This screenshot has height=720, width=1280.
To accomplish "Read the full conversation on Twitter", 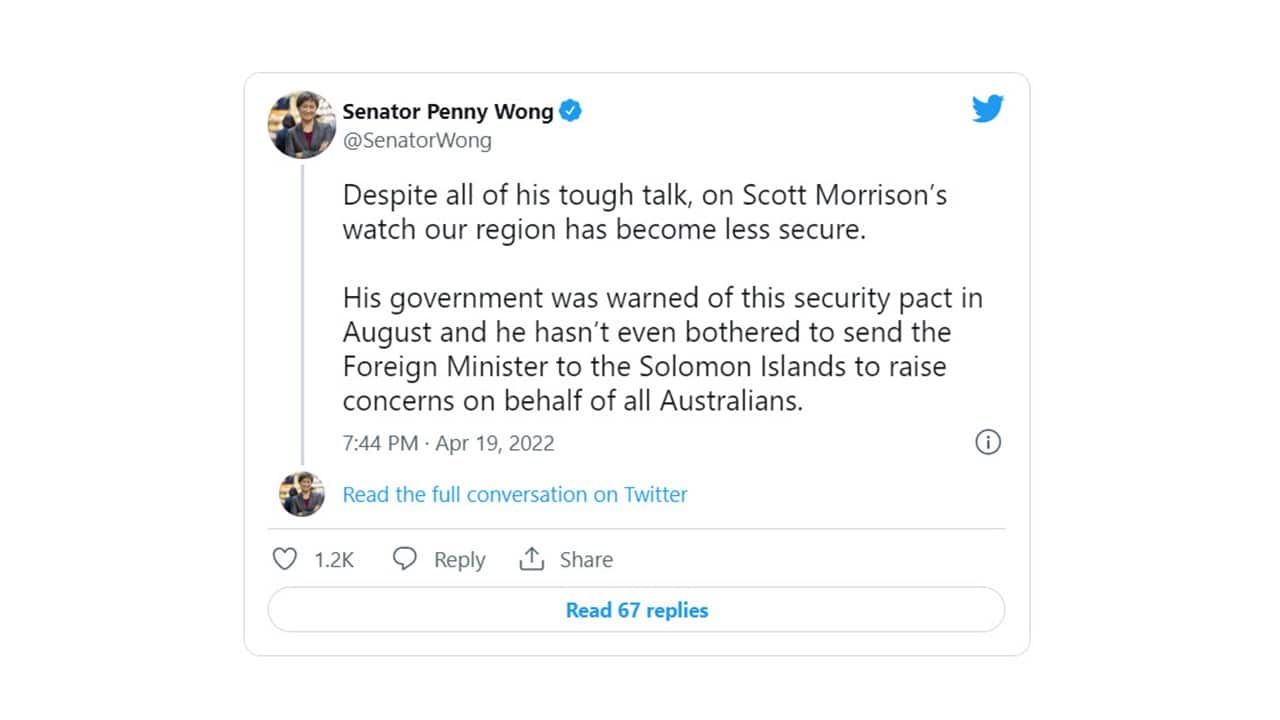I will [515, 494].
